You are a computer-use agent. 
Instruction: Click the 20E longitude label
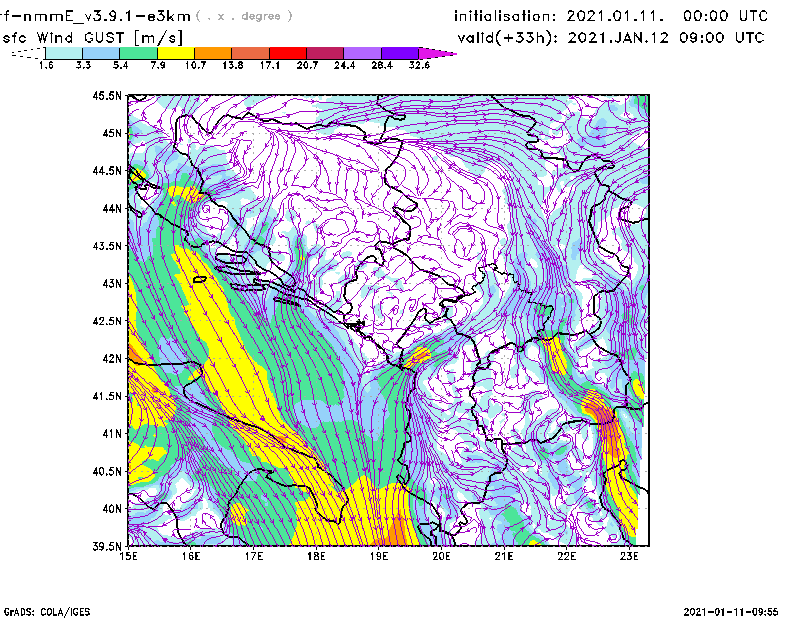pyautogui.click(x=441, y=556)
